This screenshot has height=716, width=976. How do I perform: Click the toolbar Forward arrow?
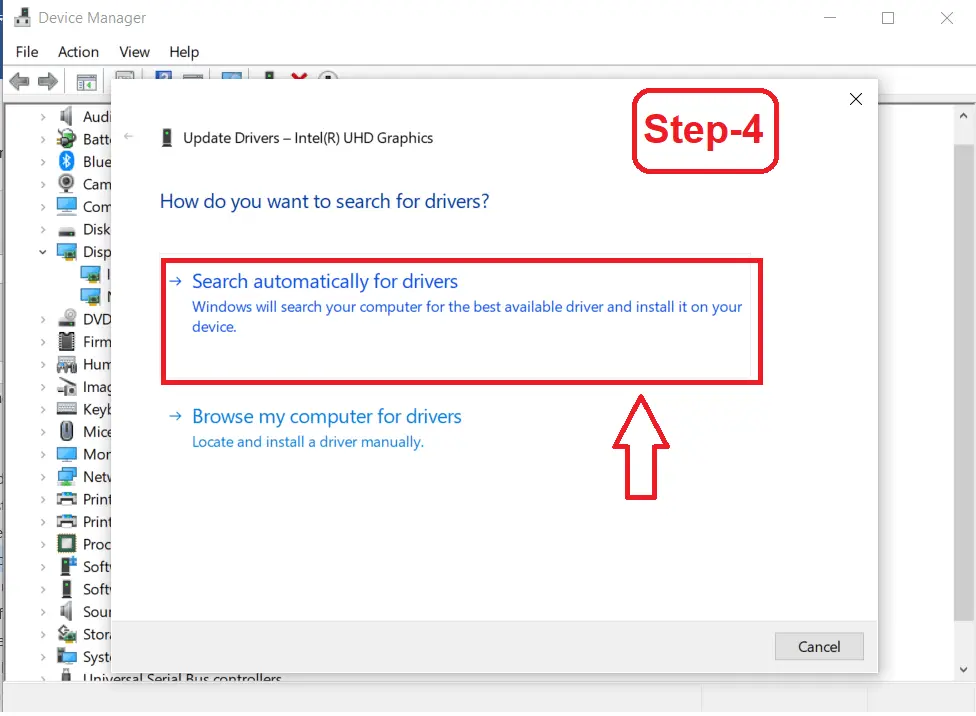(48, 82)
